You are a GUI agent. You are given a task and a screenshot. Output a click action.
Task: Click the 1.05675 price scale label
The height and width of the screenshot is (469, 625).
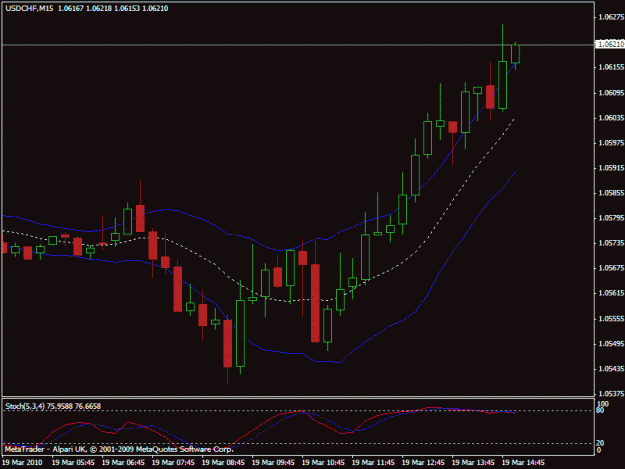point(611,268)
